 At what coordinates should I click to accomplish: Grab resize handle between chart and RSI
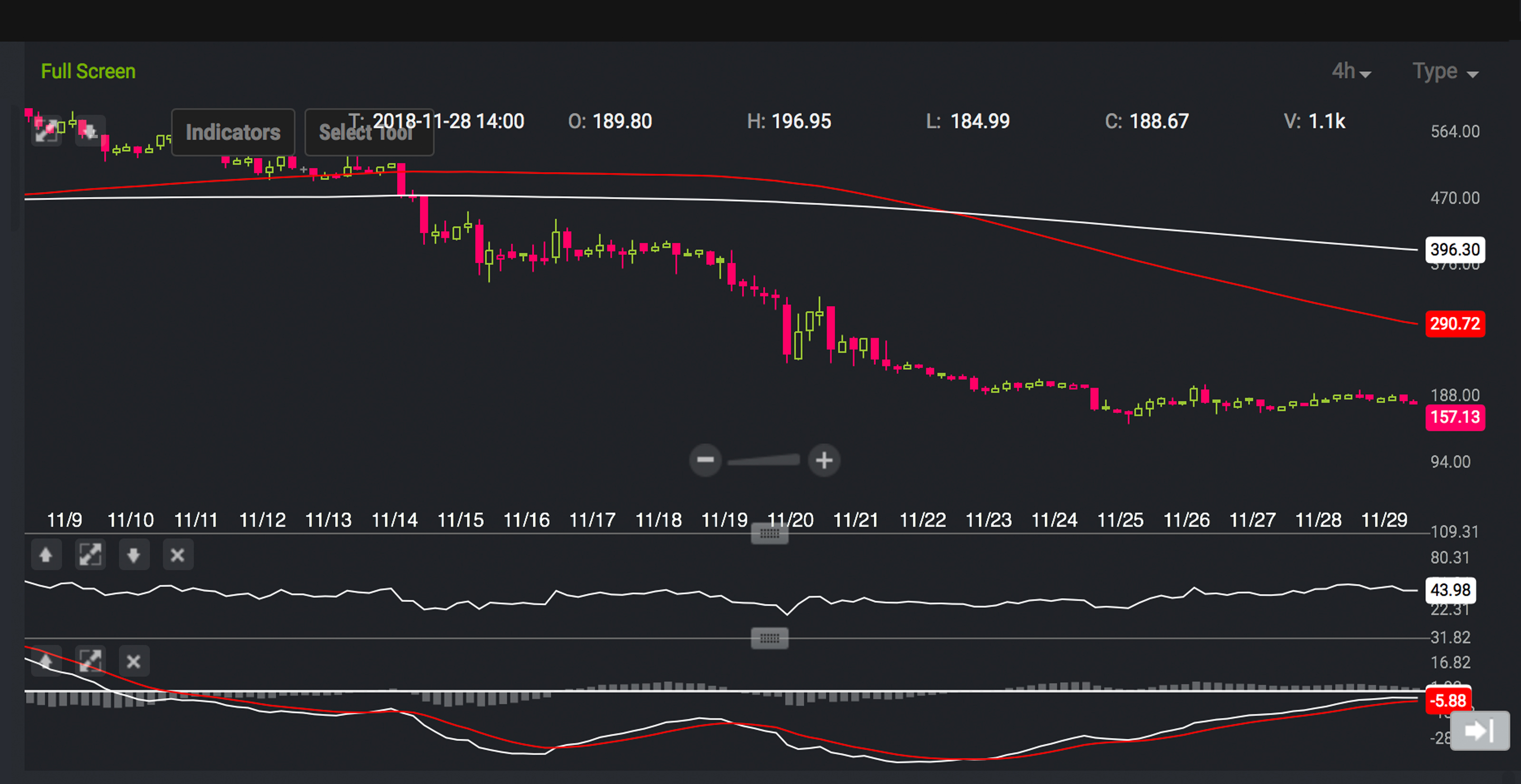point(770,534)
